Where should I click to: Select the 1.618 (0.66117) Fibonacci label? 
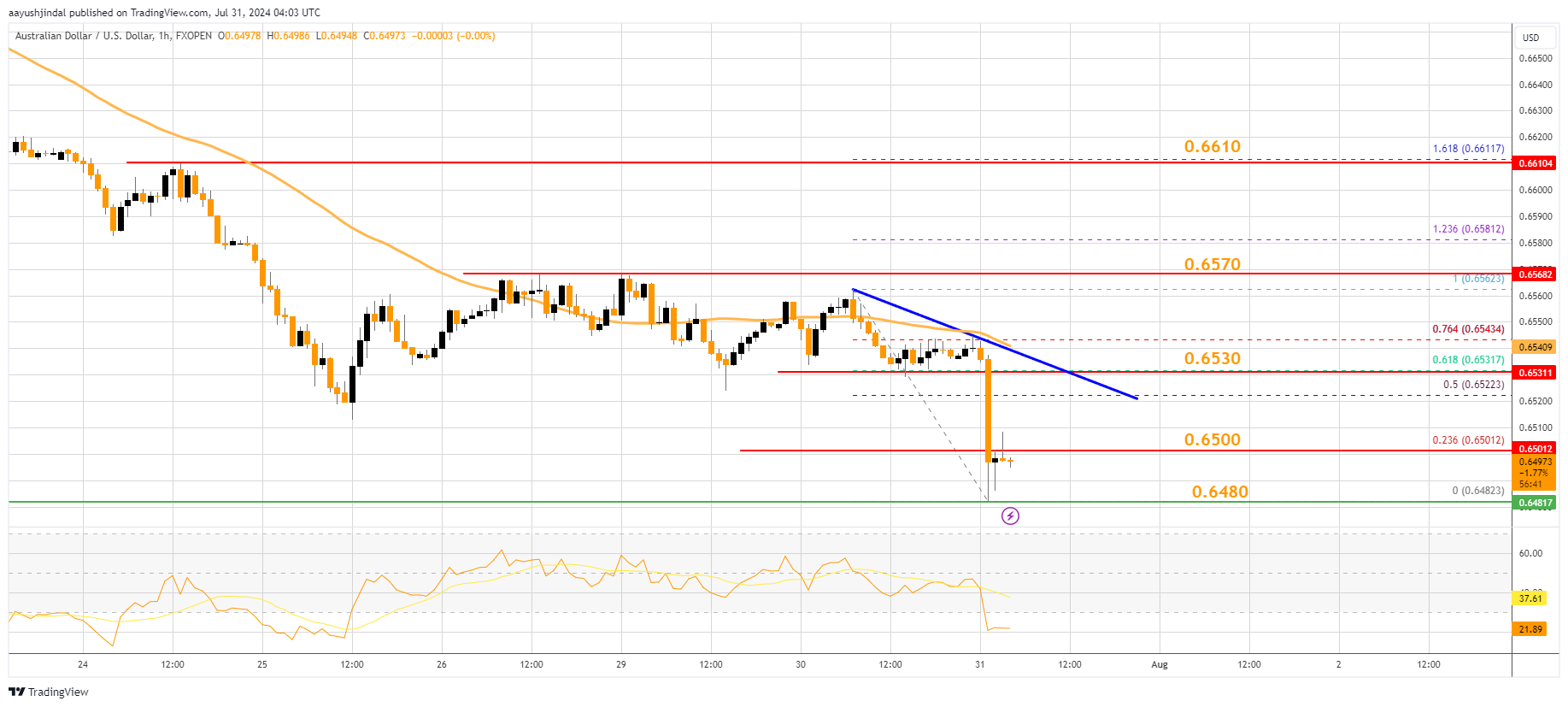(x=1468, y=149)
